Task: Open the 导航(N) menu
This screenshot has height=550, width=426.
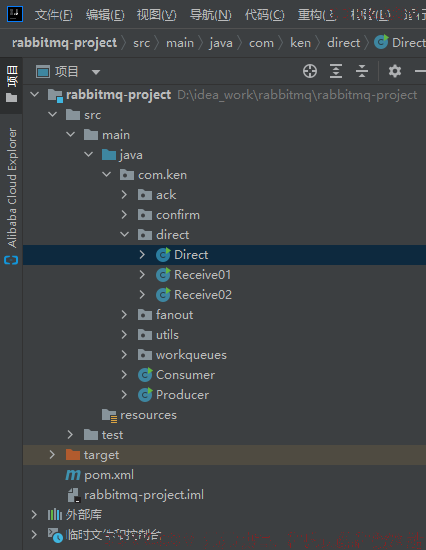Action: (210, 15)
